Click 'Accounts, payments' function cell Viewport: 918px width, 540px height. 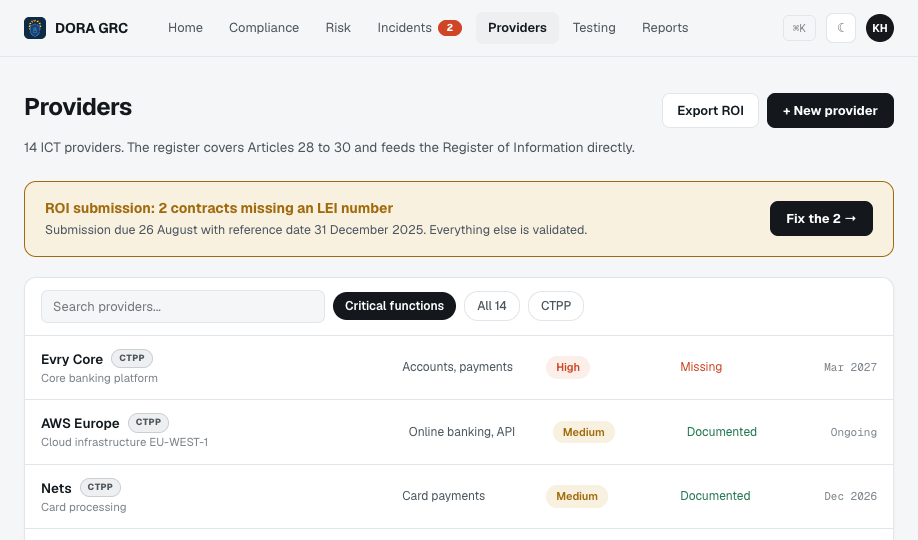coord(457,367)
